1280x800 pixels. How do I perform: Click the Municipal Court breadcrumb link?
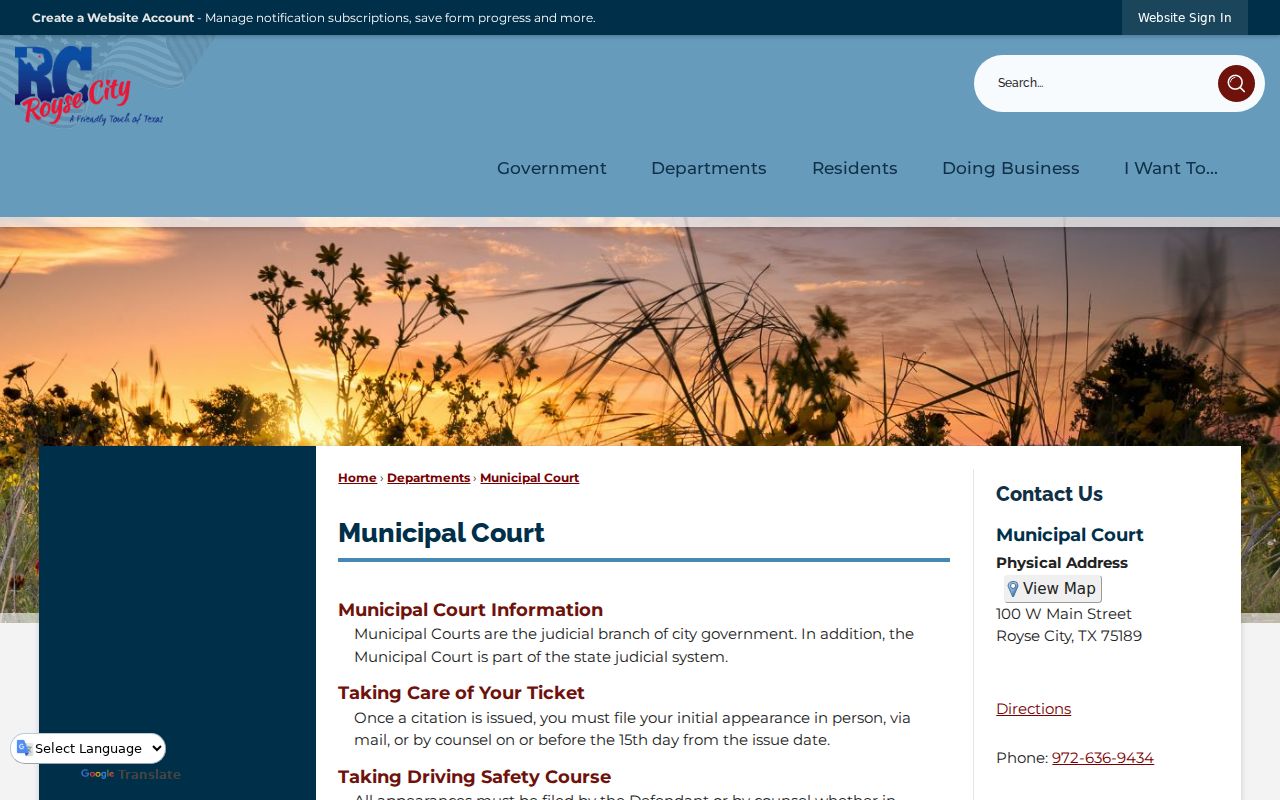[x=529, y=478]
